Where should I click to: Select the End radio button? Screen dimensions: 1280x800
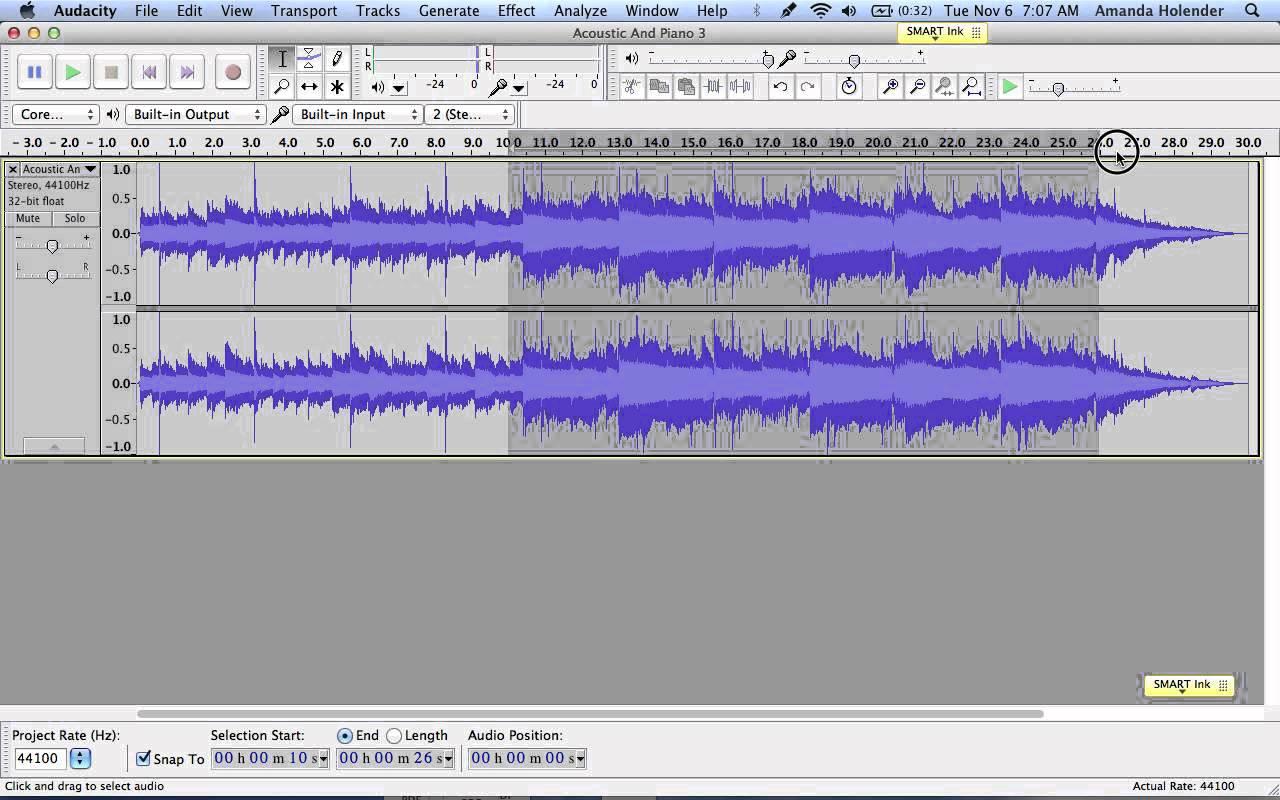345,736
